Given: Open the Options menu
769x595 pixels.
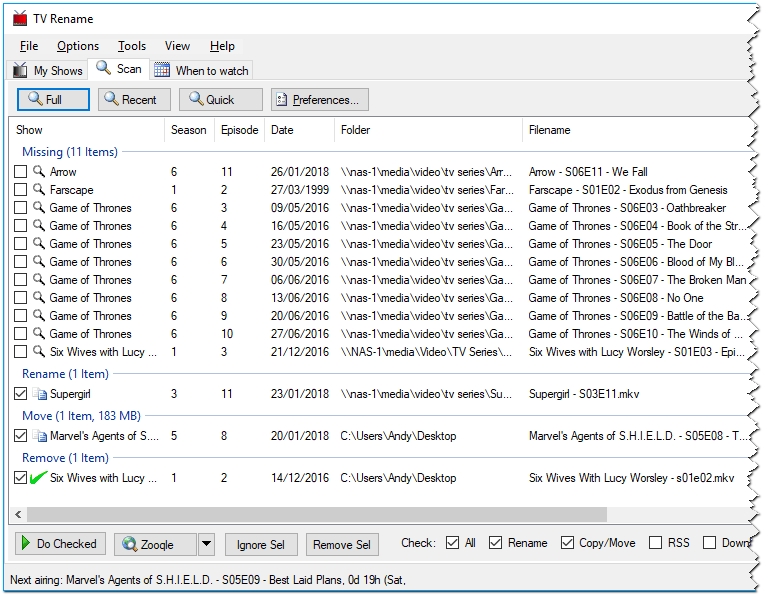Looking at the screenshot, I should point(77,46).
